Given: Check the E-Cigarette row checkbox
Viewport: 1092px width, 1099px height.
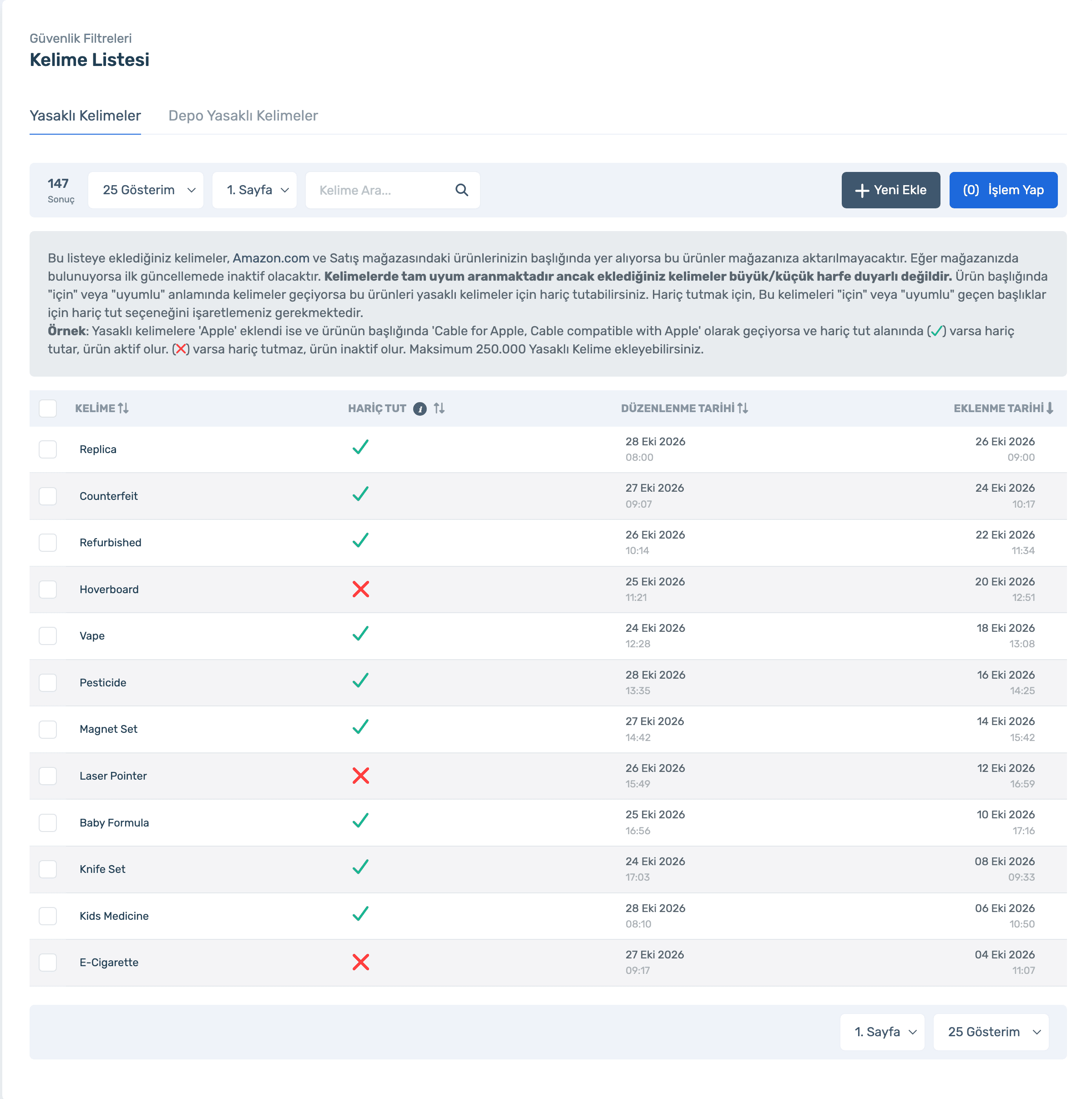Looking at the screenshot, I should (x=48, y=963).
